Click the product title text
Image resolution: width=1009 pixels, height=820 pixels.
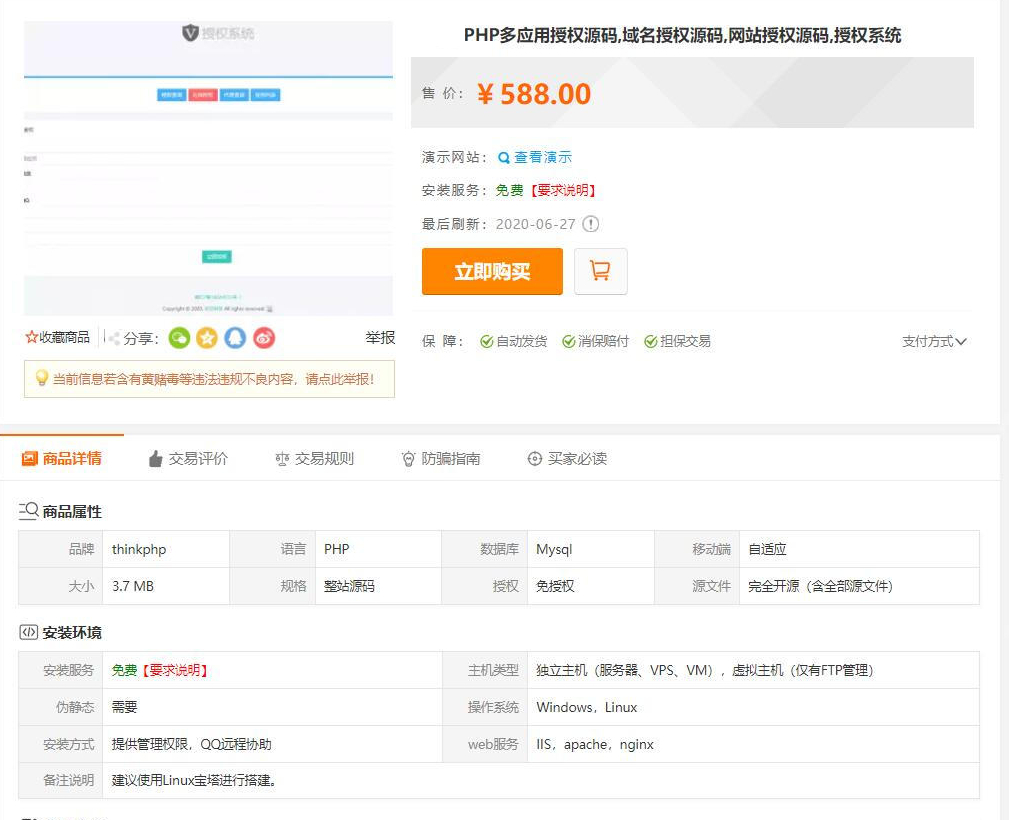click(x=682, y=35)
